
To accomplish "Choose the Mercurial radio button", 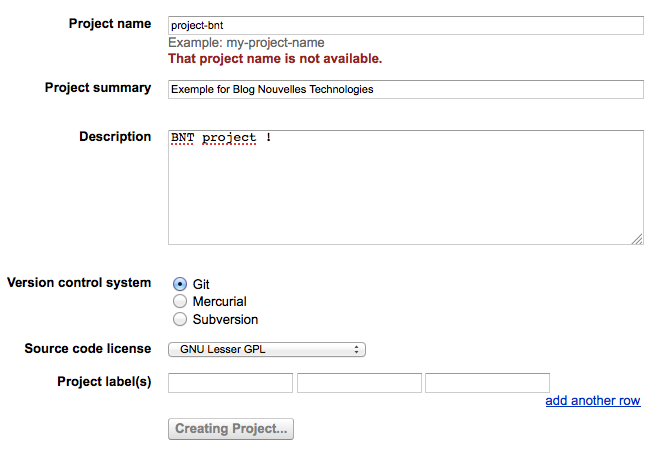I will [180, 301].
